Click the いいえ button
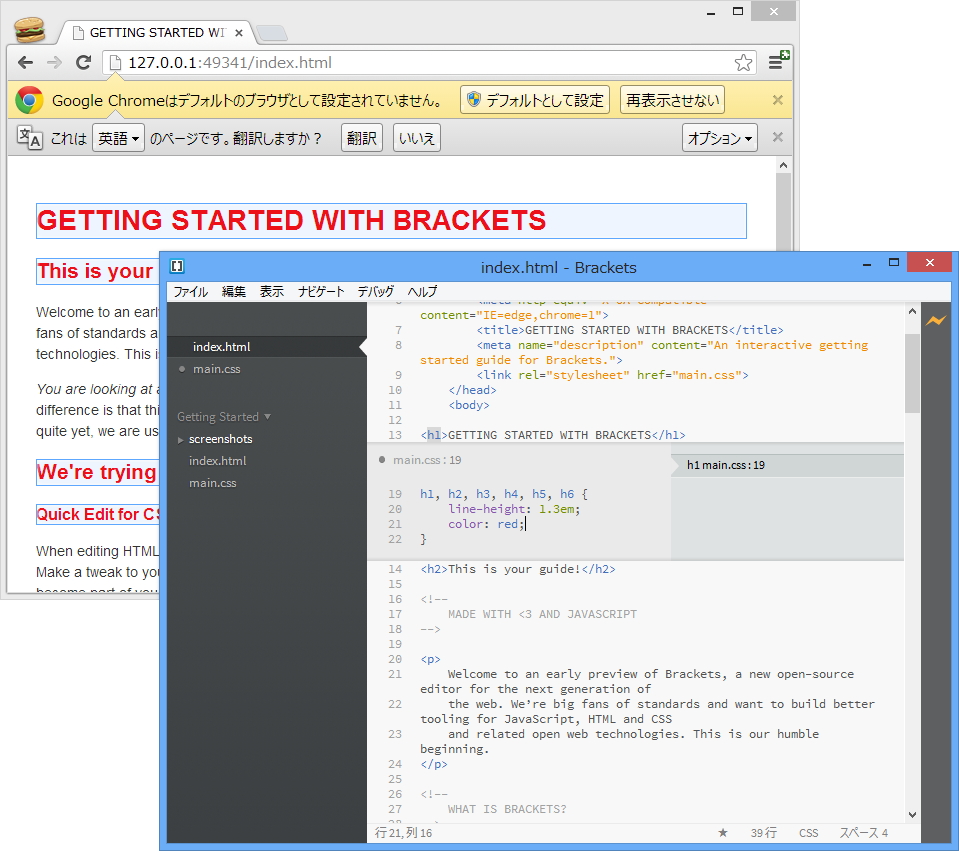959x851 pixels. [x=416, y=138]
